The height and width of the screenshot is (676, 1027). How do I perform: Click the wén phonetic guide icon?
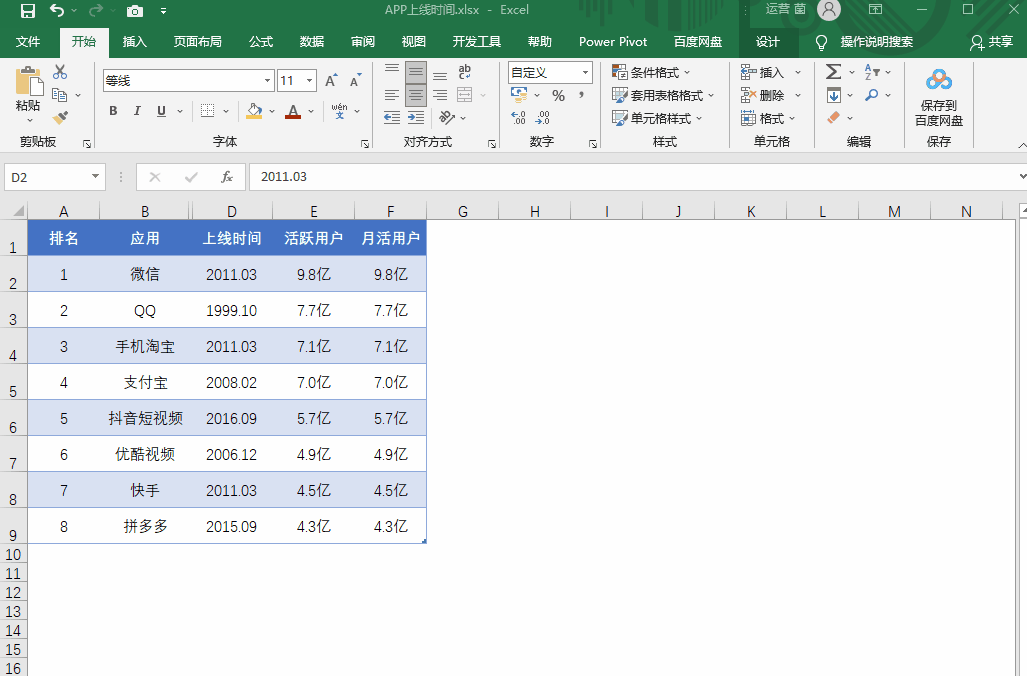[x=339, y=111]
